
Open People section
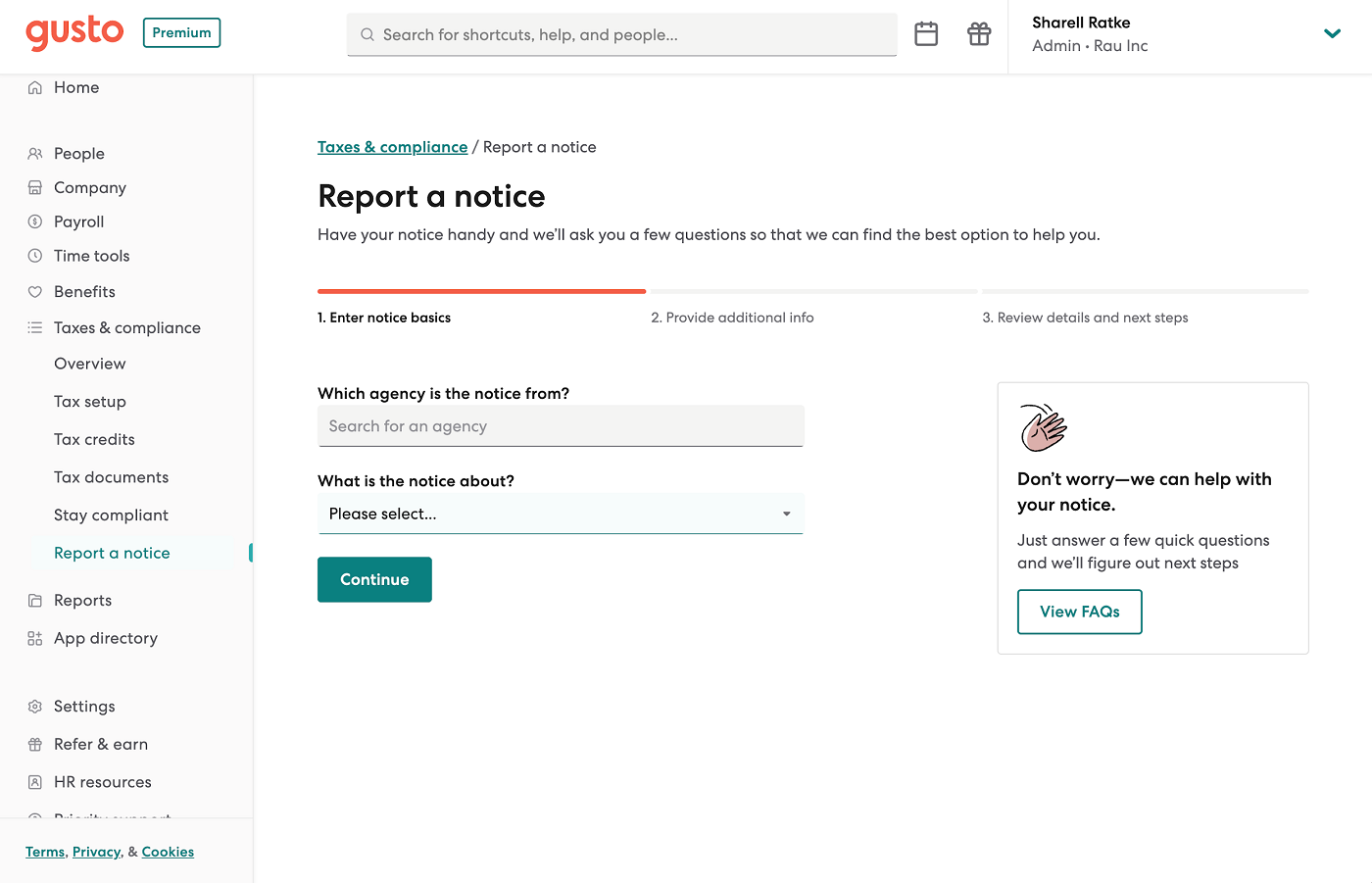tap(79, 154)
